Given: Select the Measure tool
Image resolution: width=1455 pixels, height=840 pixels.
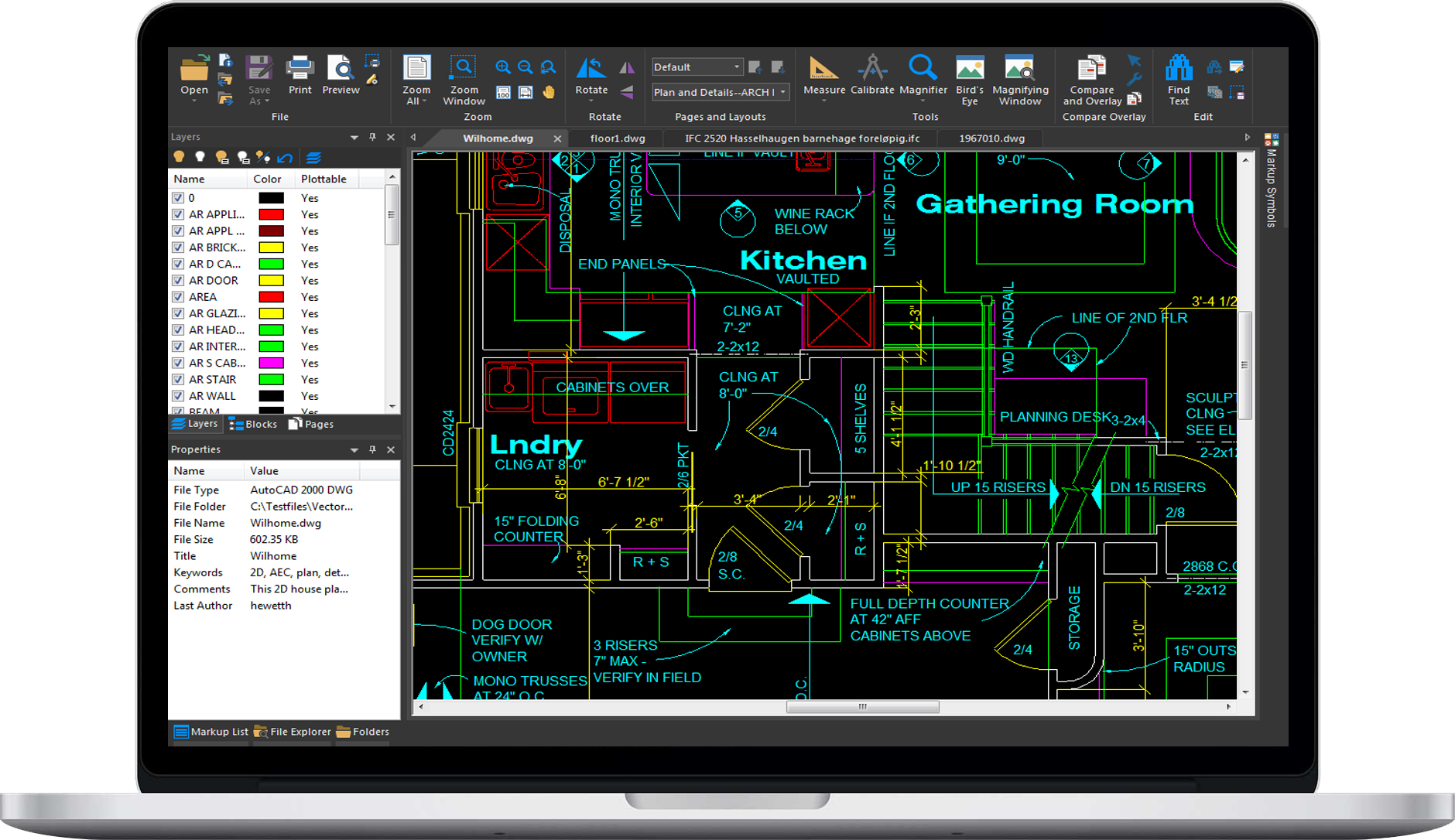Looking at the screenshot, I should 823,67.
